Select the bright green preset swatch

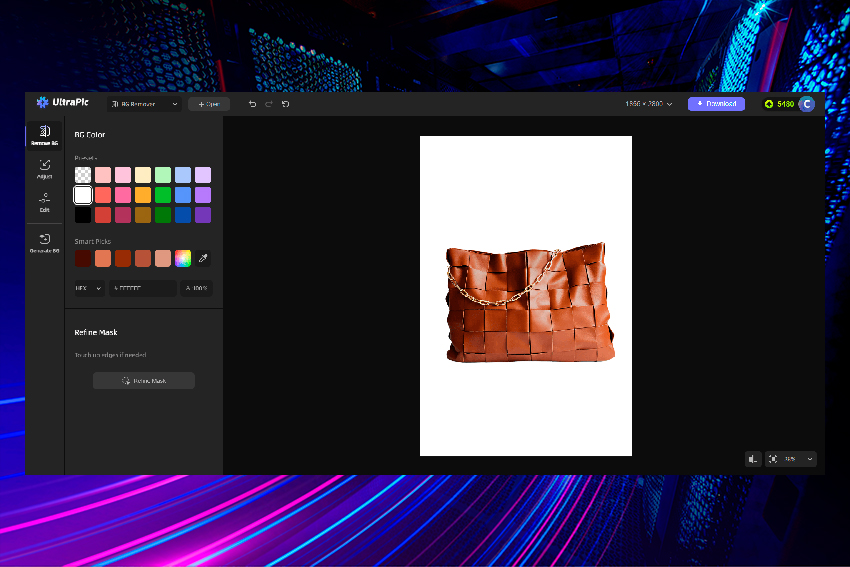pos(163,195)
